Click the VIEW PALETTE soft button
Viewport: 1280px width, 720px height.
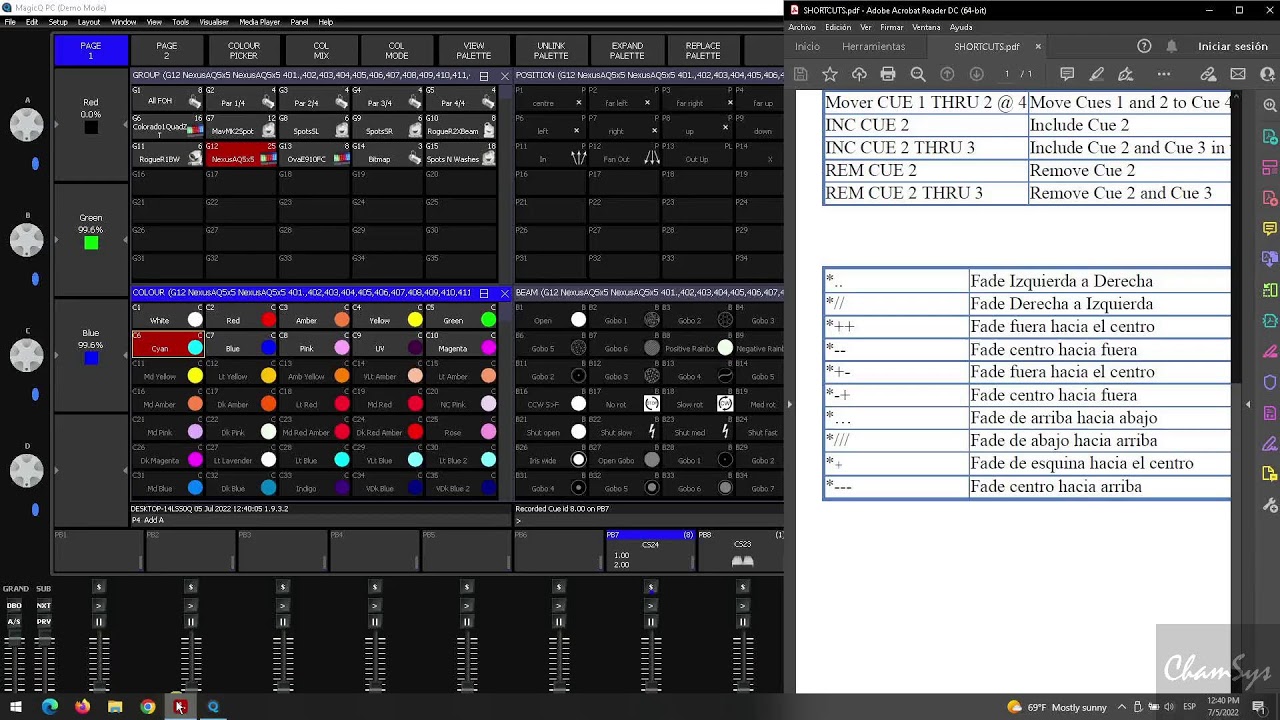474,51
